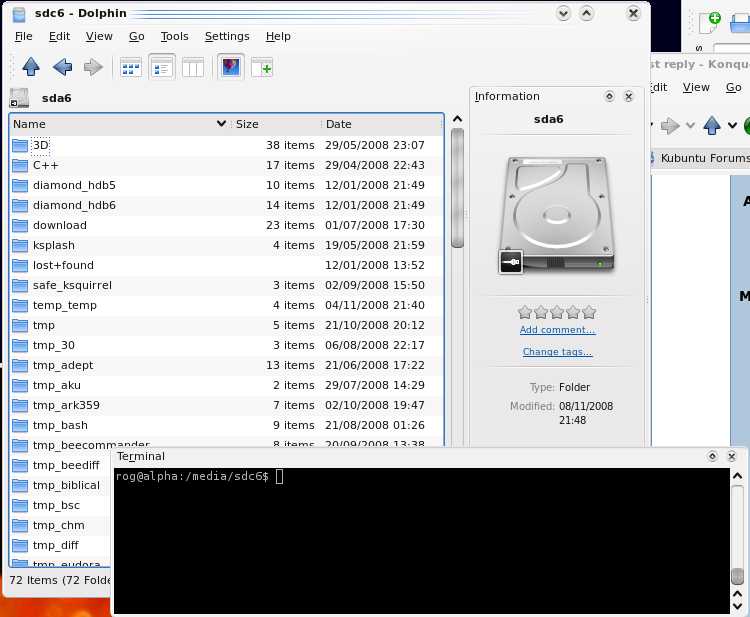Screen dimensions: 750x617
Task: Select the tmp_adept folder
Action: pyautogui.click(x=62, y=365)
